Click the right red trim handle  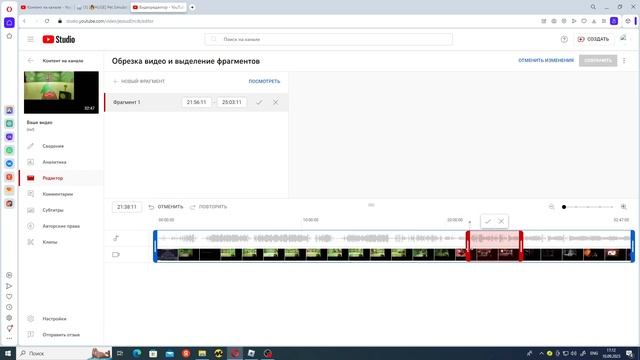click(521, 246)
